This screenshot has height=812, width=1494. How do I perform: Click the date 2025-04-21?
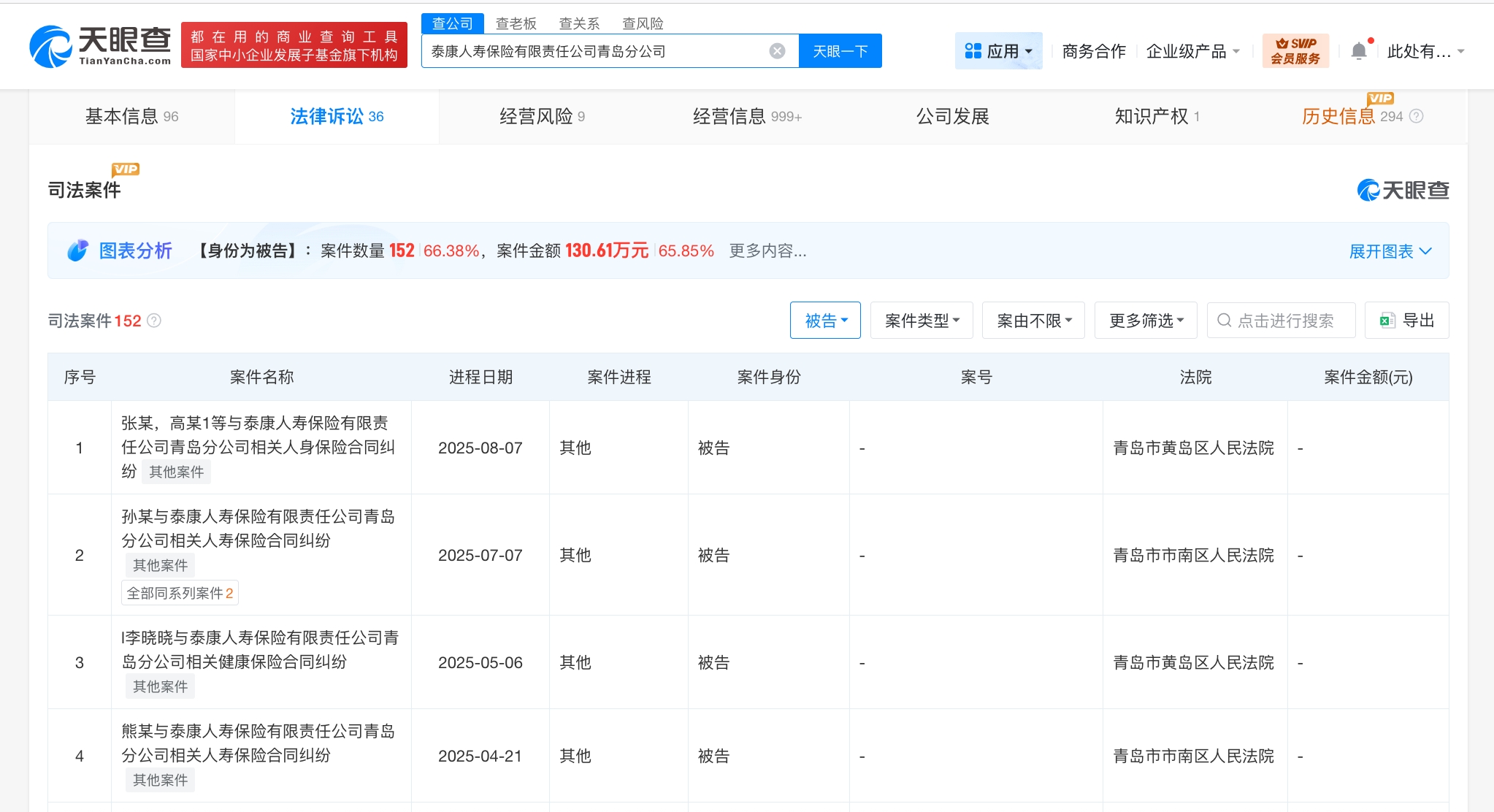(x=480, y=756)
